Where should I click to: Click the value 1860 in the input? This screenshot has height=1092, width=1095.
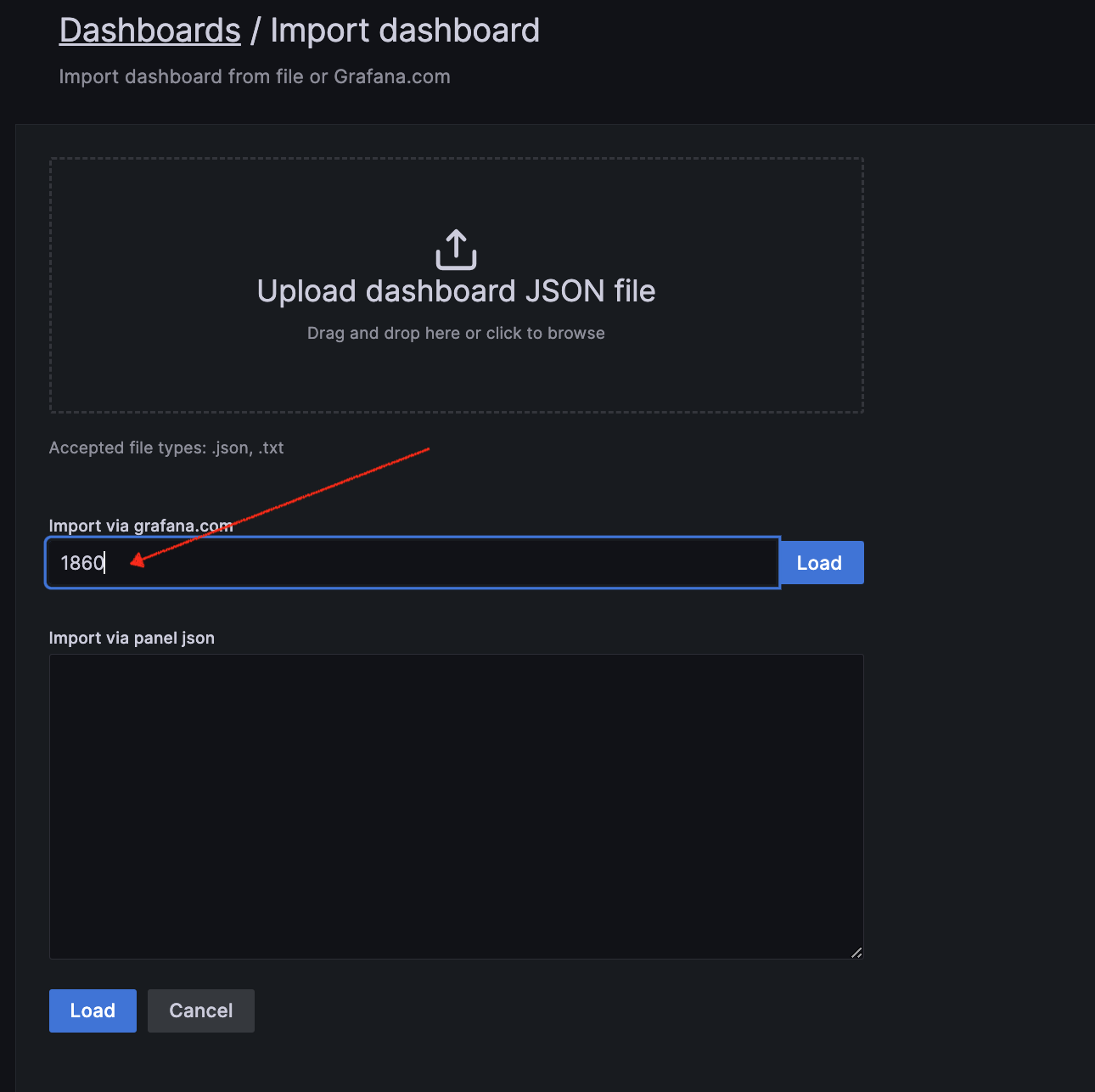click(82, 563)
